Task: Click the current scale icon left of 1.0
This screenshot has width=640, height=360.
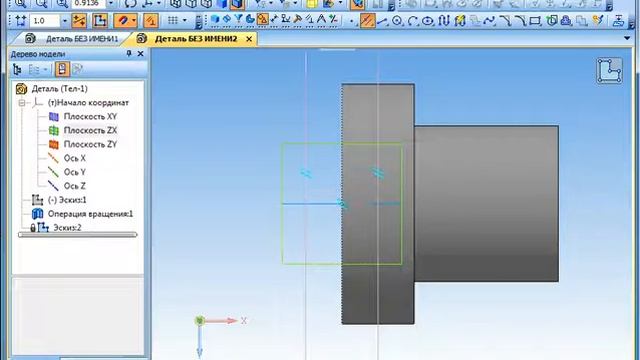Action: pos(20,20)
